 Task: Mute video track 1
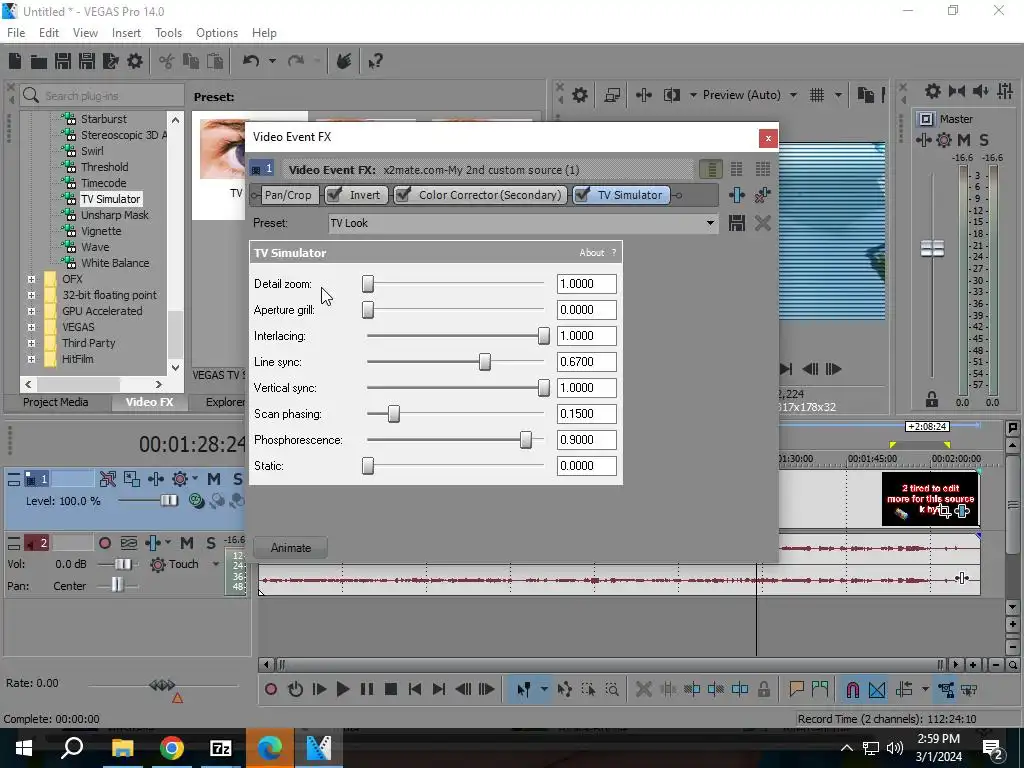[x=214, y=479]
